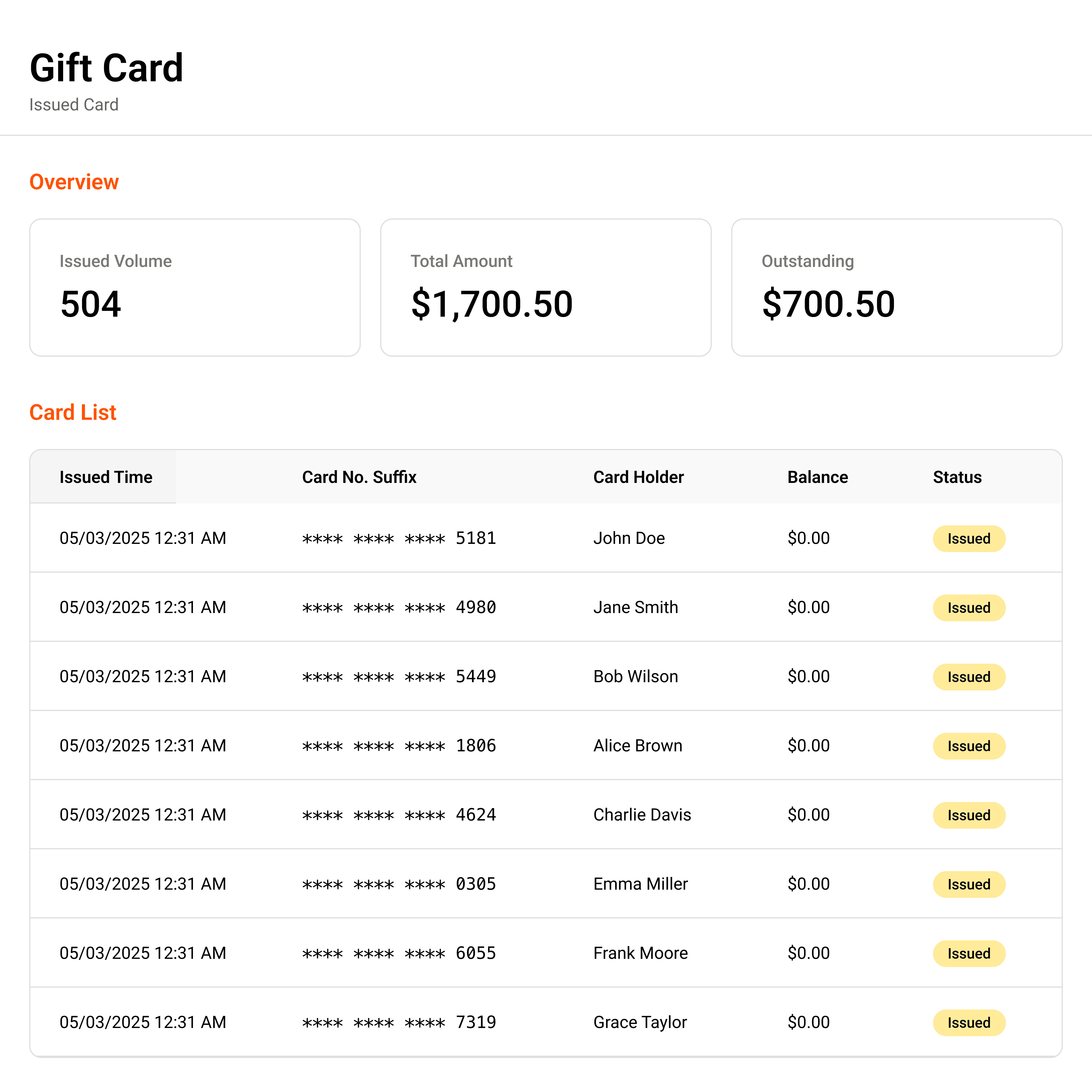Click the Card Holder column header
The image size is (1092, 1092).
[x=638, y=477]
